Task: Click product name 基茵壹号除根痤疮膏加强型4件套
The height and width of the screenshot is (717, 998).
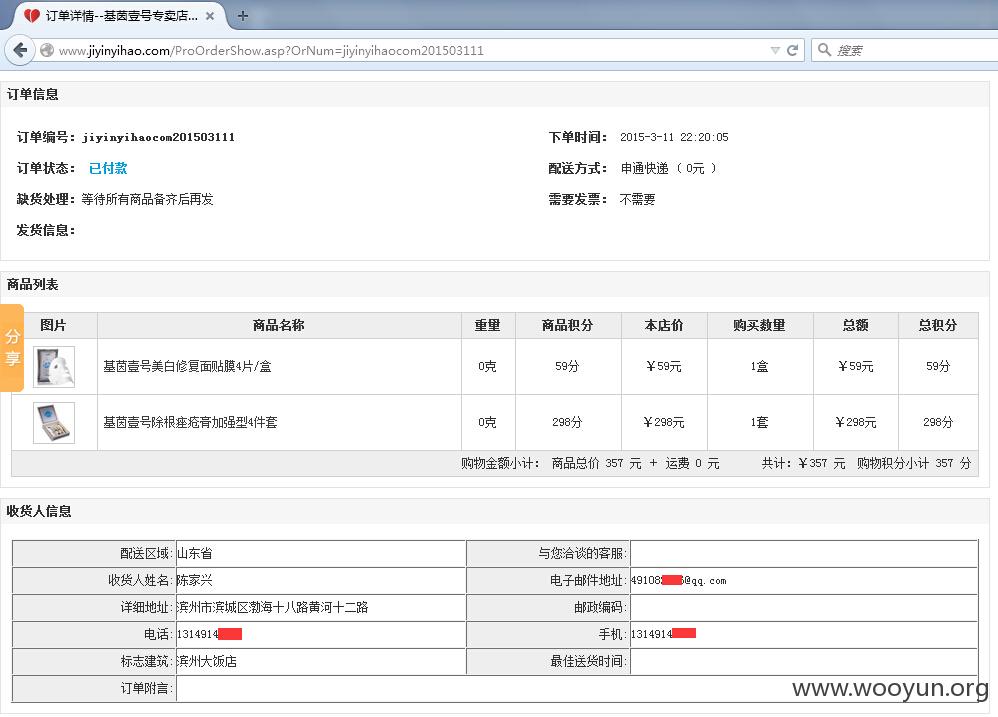Action: coord(190,422)
